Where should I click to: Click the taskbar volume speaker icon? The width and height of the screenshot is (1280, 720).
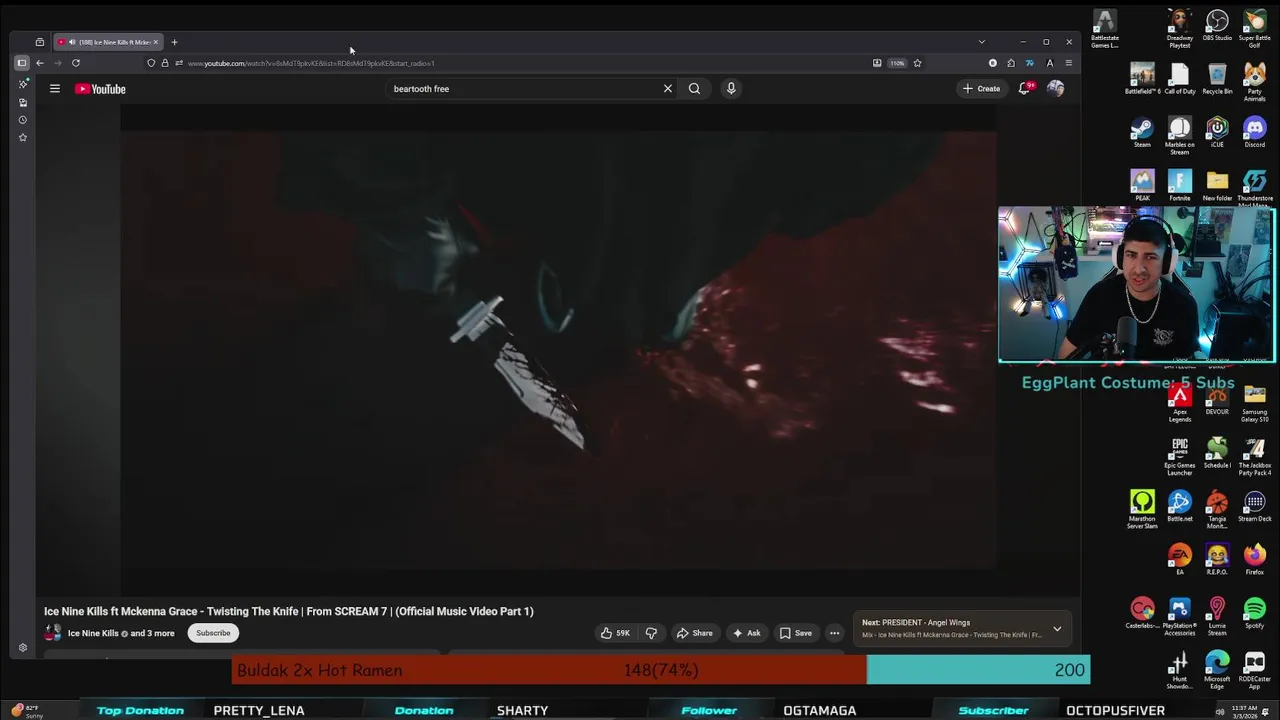pos(1220,712)
